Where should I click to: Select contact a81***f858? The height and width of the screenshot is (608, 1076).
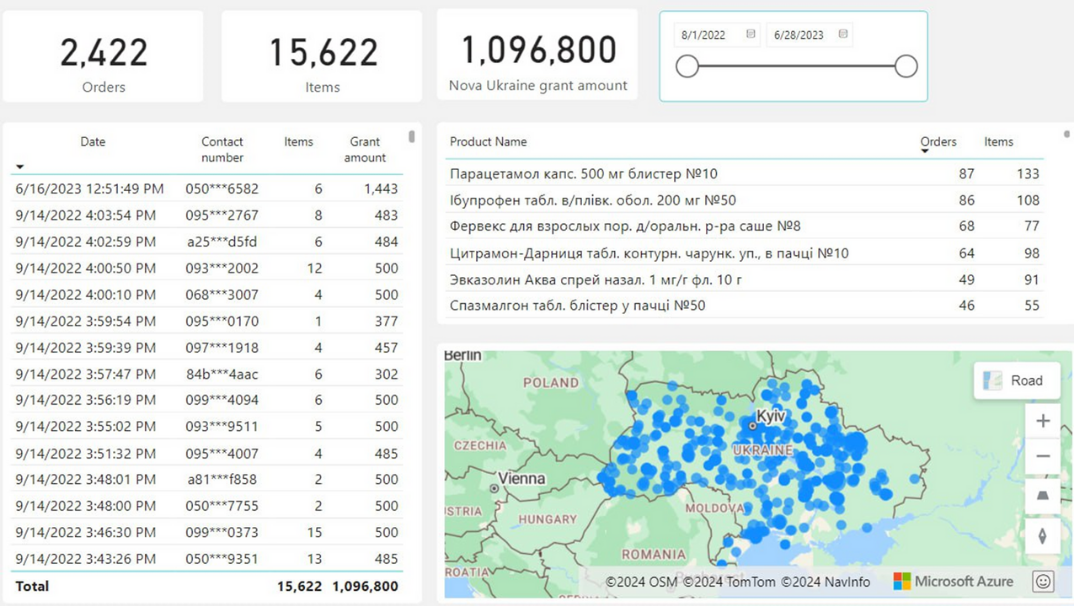[x=222, y=479]
